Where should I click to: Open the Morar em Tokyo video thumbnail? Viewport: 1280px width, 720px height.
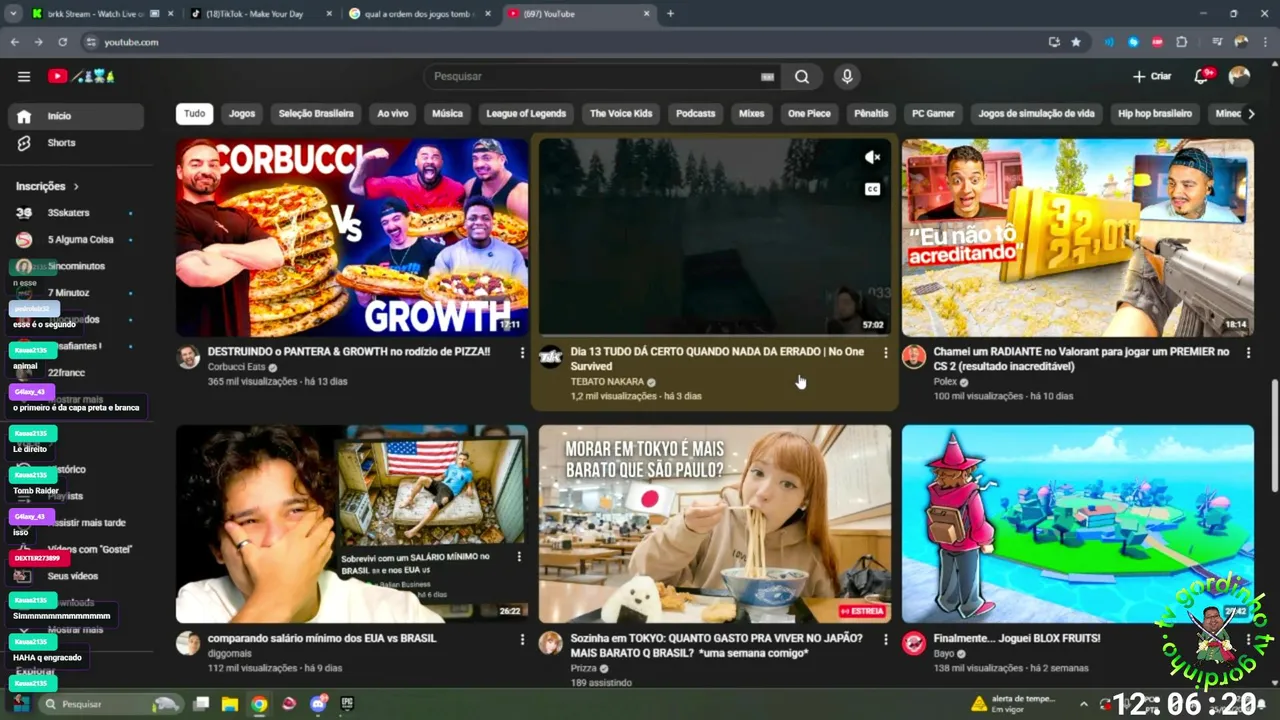point(715,524)
